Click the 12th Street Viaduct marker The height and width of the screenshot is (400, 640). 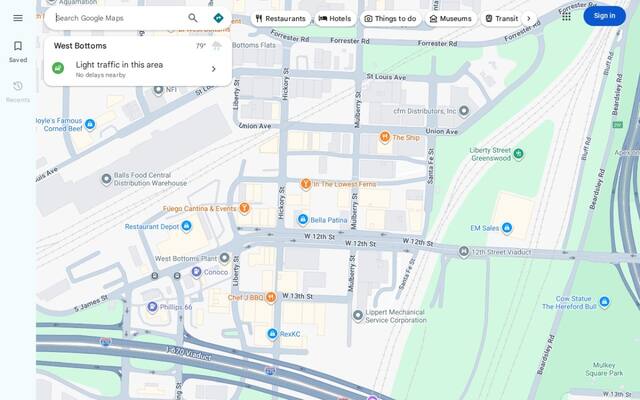[x=463, y=251]
